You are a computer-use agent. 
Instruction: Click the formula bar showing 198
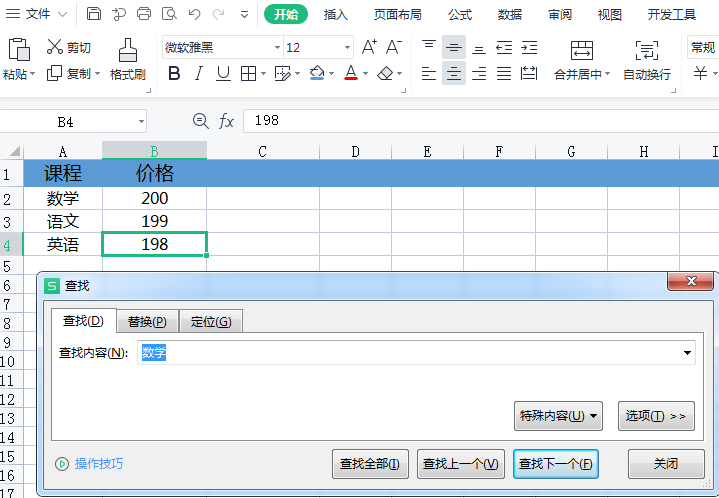coord(481,121)
